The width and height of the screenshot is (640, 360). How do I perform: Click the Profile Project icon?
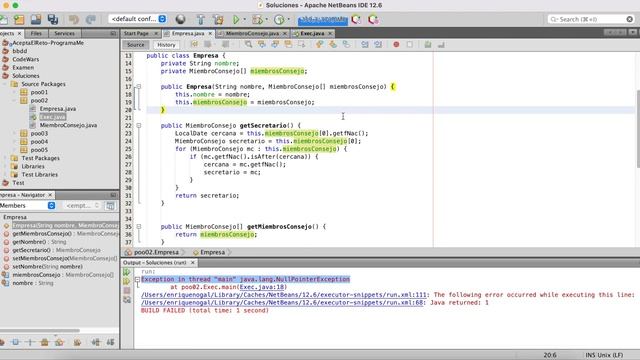click(279, 19)
